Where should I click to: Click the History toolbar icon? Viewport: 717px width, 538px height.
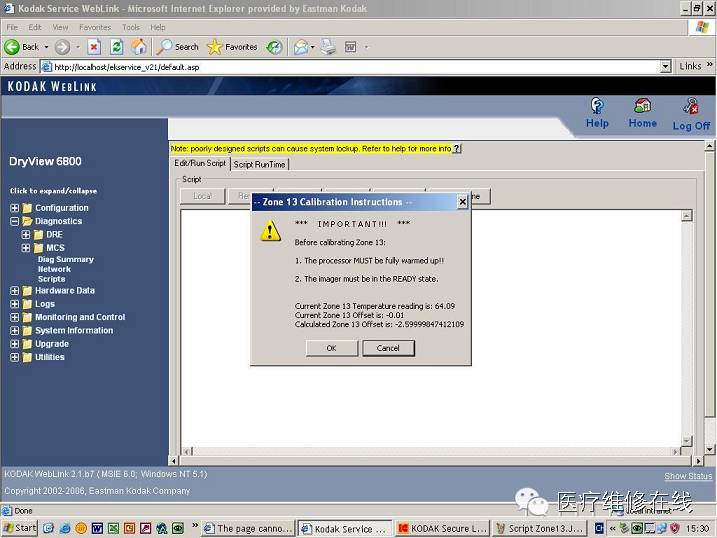(x=274, y=47)
